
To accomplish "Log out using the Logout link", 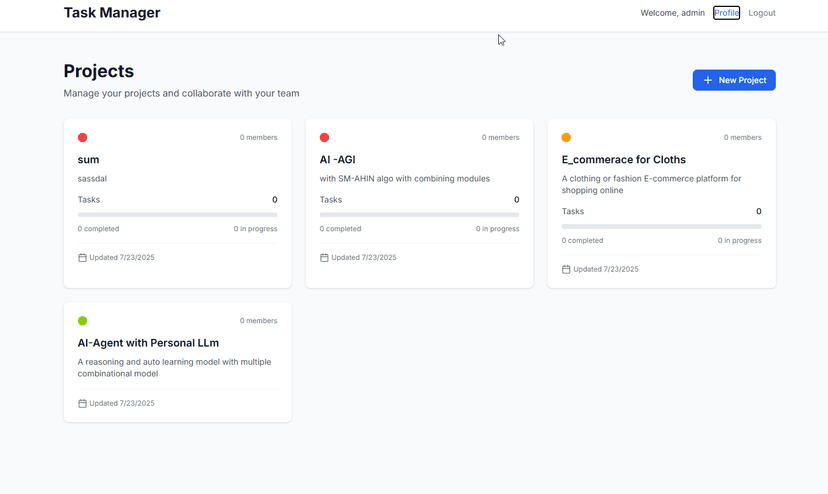I will click(x=761, y=13).
